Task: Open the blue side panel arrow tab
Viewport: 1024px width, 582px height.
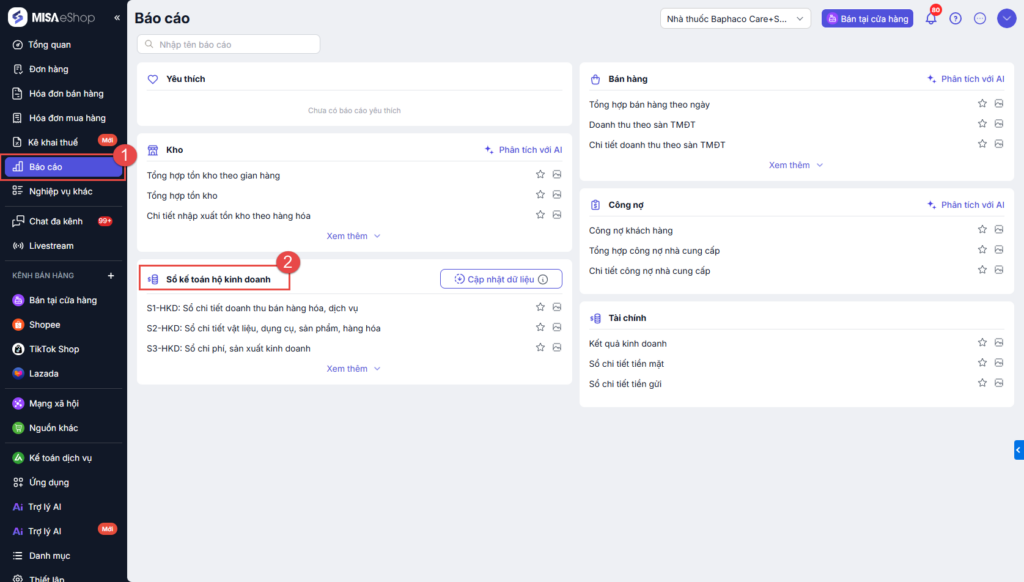Action: pos(1018,450)
